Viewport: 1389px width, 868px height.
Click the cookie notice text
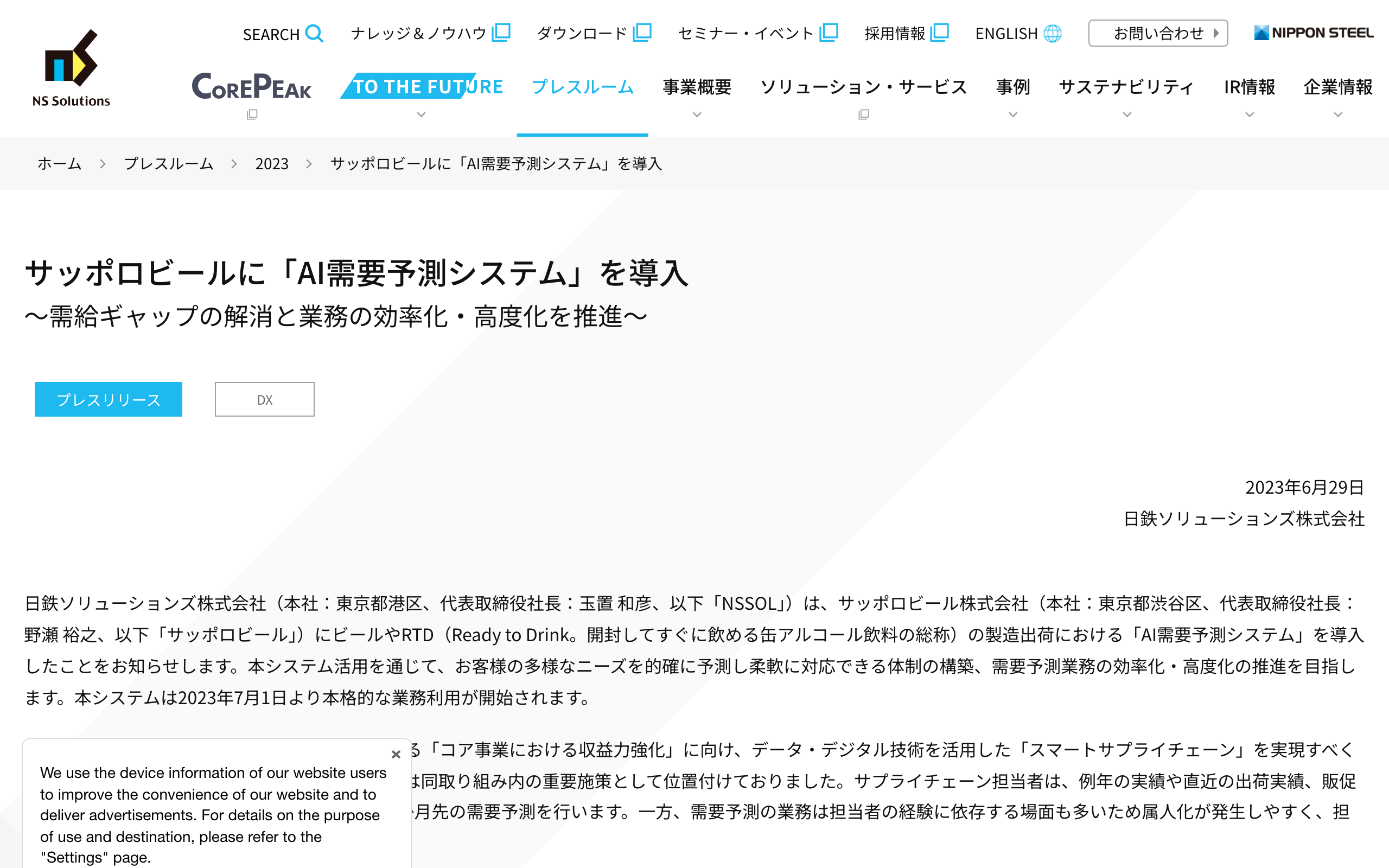tap(213, 815)
